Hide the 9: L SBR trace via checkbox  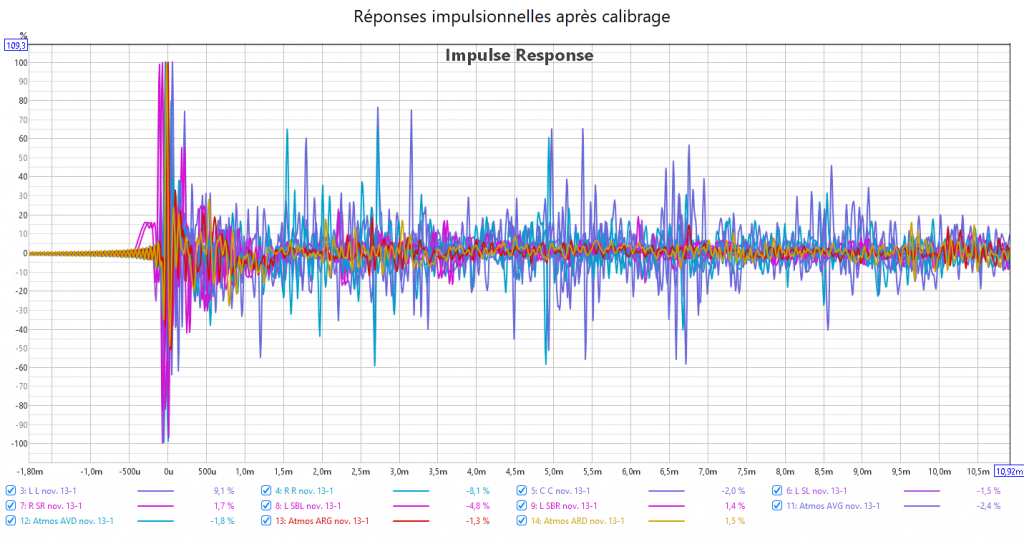(x=523, y=506)
